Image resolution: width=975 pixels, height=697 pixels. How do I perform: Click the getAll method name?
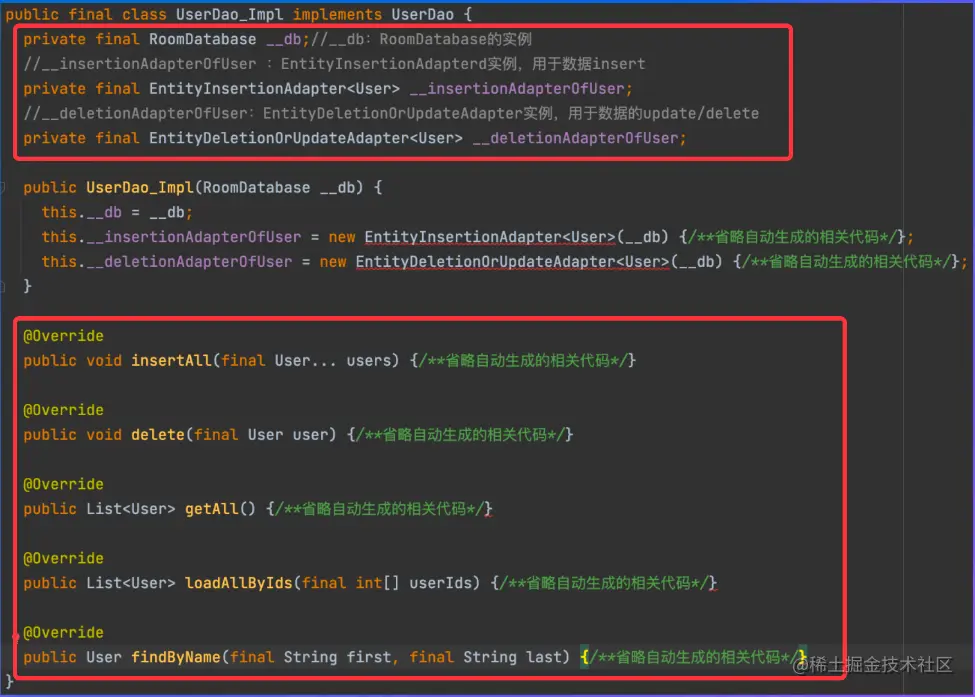pos(211,509)
